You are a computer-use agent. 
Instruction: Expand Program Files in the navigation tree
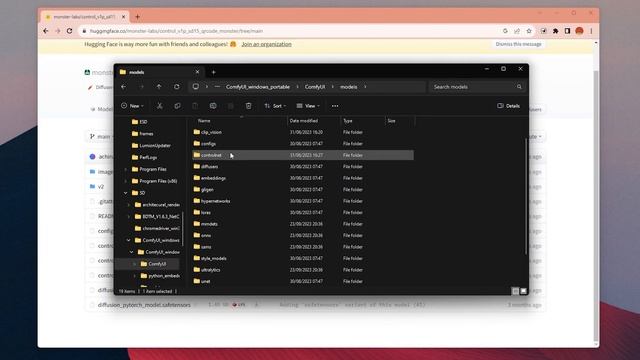pyautogui.click(x=126, y=169)
